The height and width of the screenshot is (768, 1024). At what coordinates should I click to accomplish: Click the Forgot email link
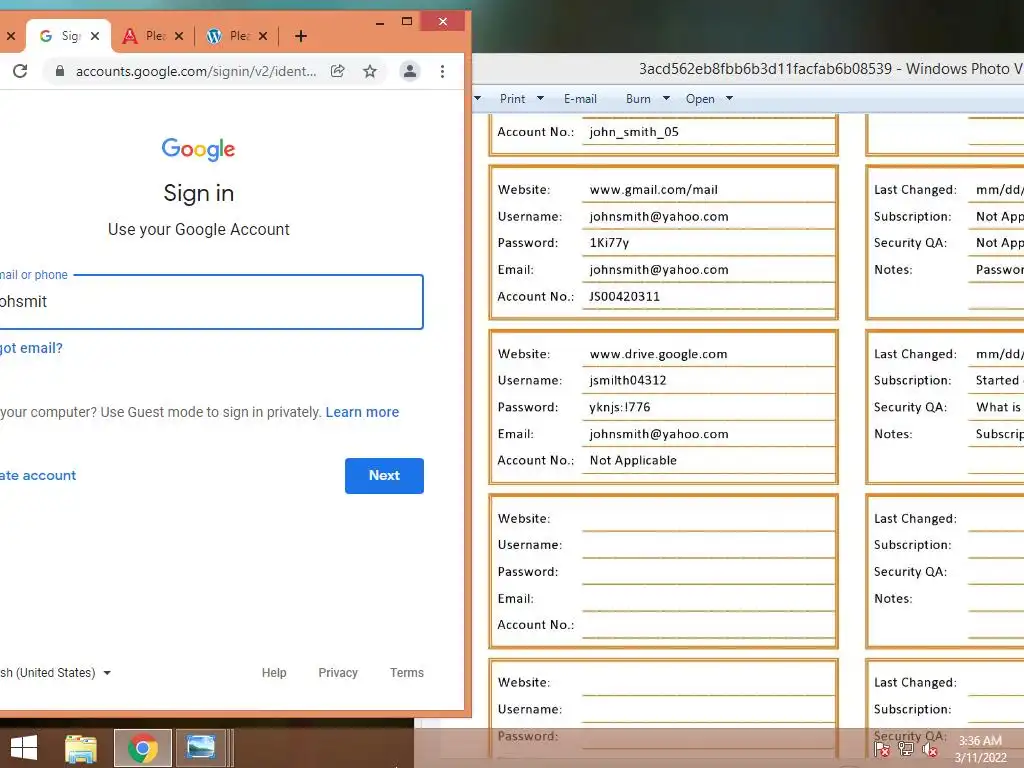pyautogui.click(x=31, y=348)
